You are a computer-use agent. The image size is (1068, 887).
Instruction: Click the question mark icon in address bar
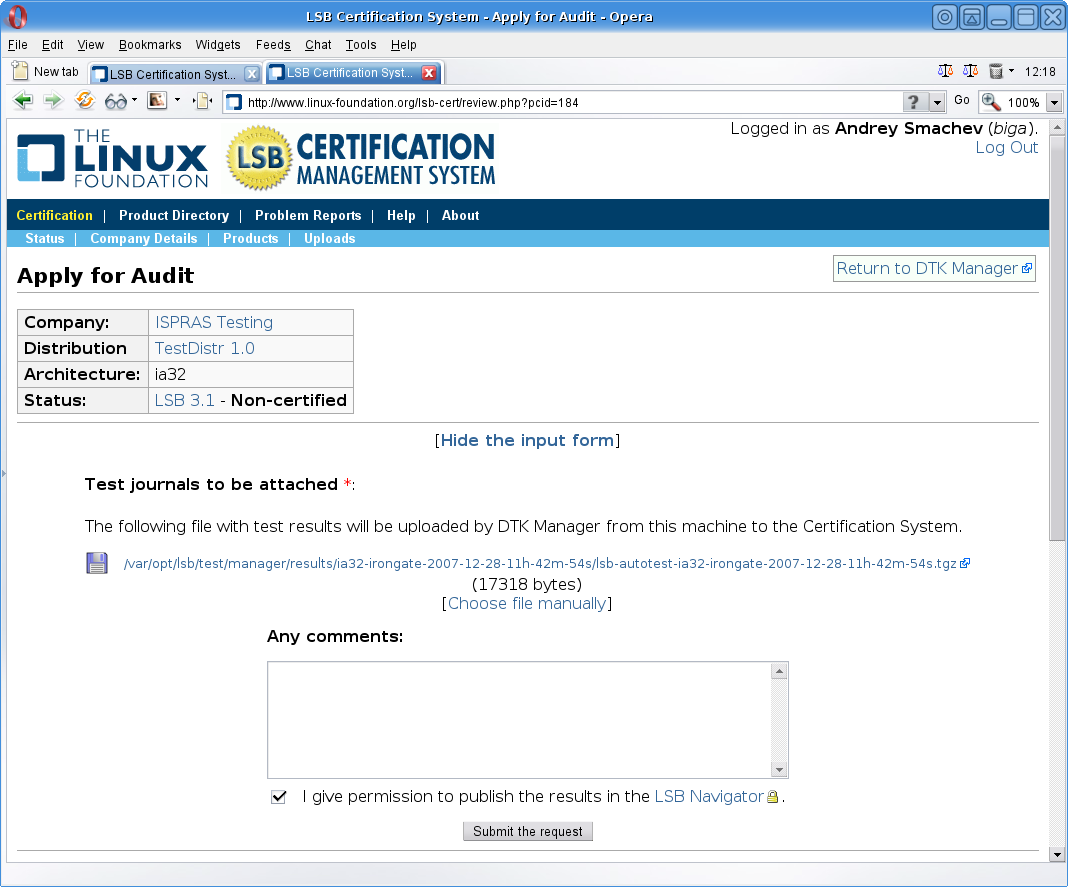click(914, 102)
